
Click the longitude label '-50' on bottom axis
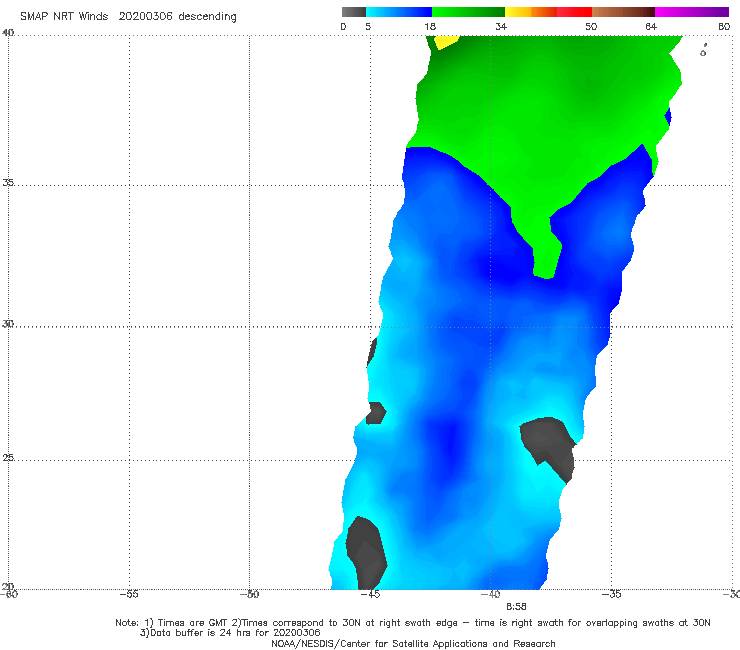(x=249, y=594)
